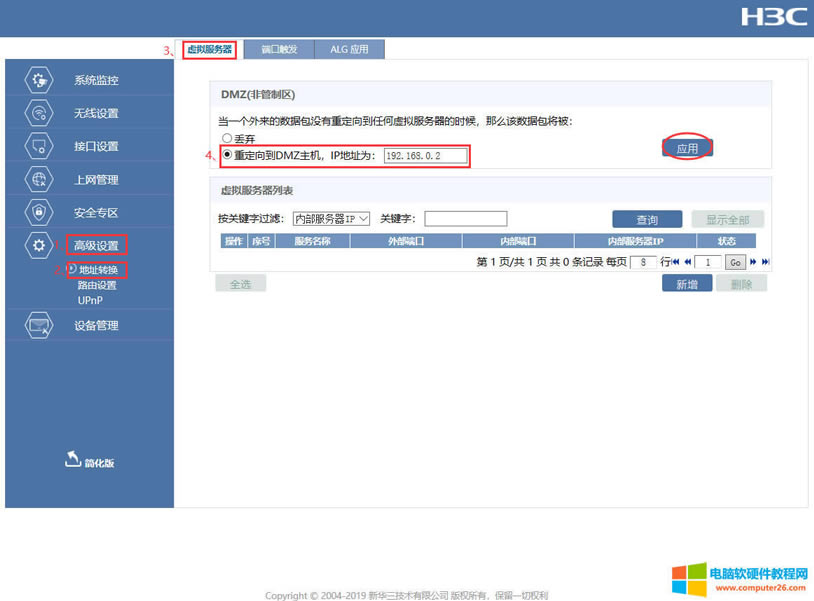Click the 查询 query button
The image size is (814, 601).
(x=649, y=218)
